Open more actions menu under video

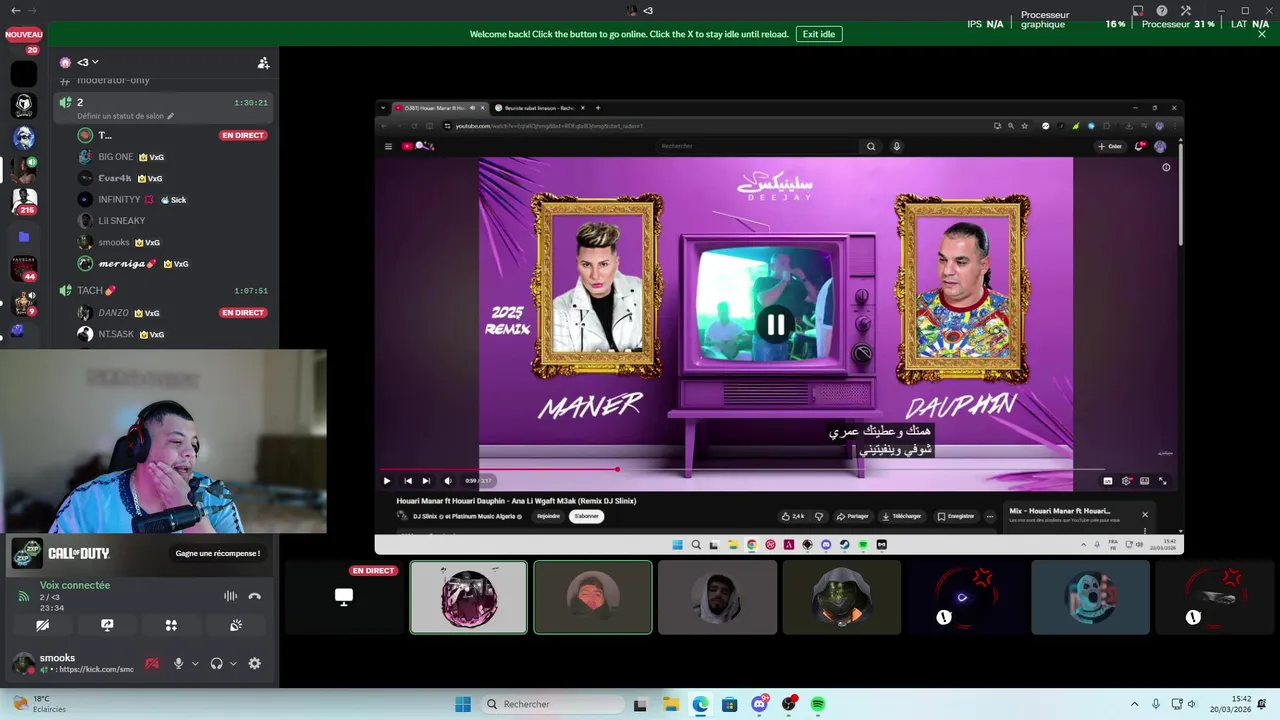(990, 516)
